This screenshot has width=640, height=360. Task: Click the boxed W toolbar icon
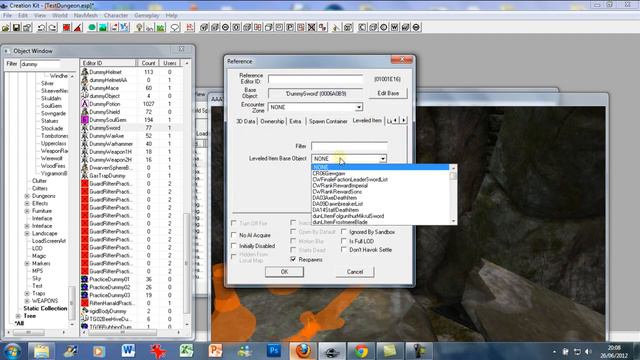(x=394, y=27)
